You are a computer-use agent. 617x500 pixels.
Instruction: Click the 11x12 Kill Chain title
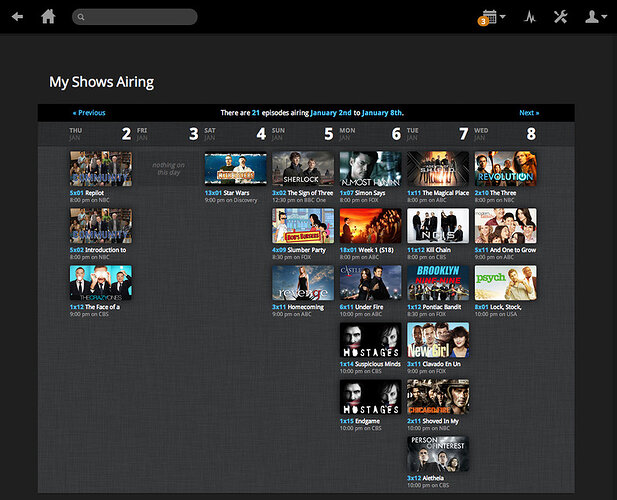pyautogui.click(x=429, y=250)
